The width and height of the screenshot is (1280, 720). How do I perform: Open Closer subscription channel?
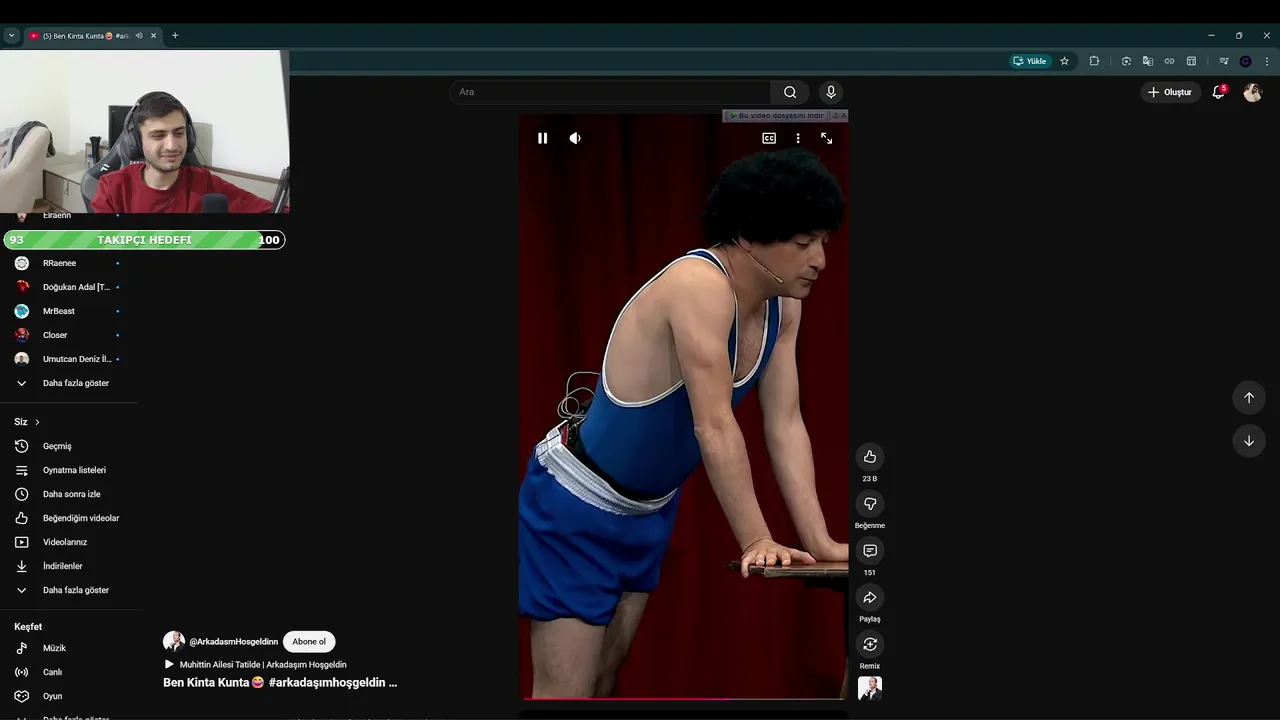(x=69, y=335)
